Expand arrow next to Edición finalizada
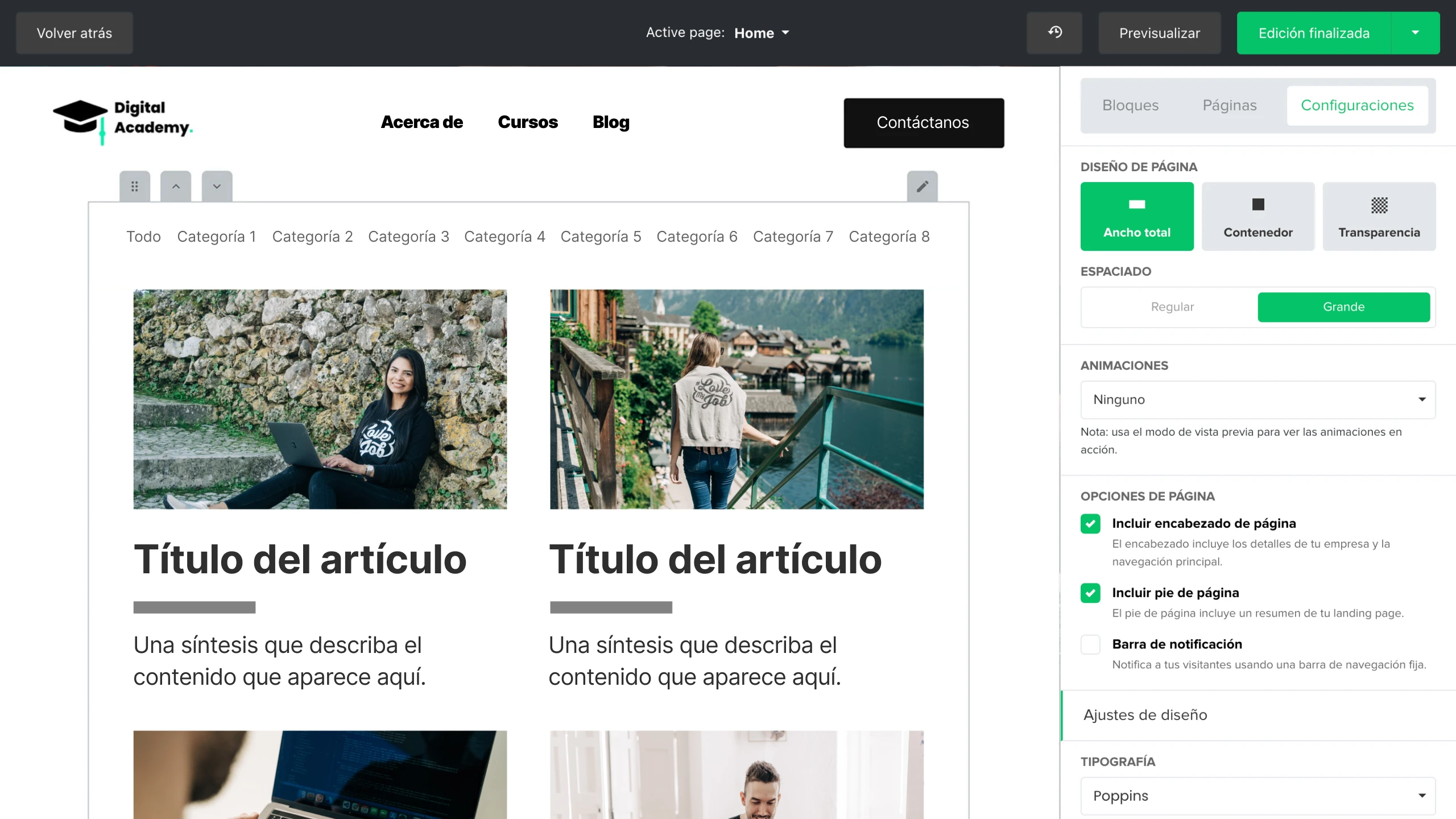This screenshot has width=1456, height=819. coord(1415,33)
